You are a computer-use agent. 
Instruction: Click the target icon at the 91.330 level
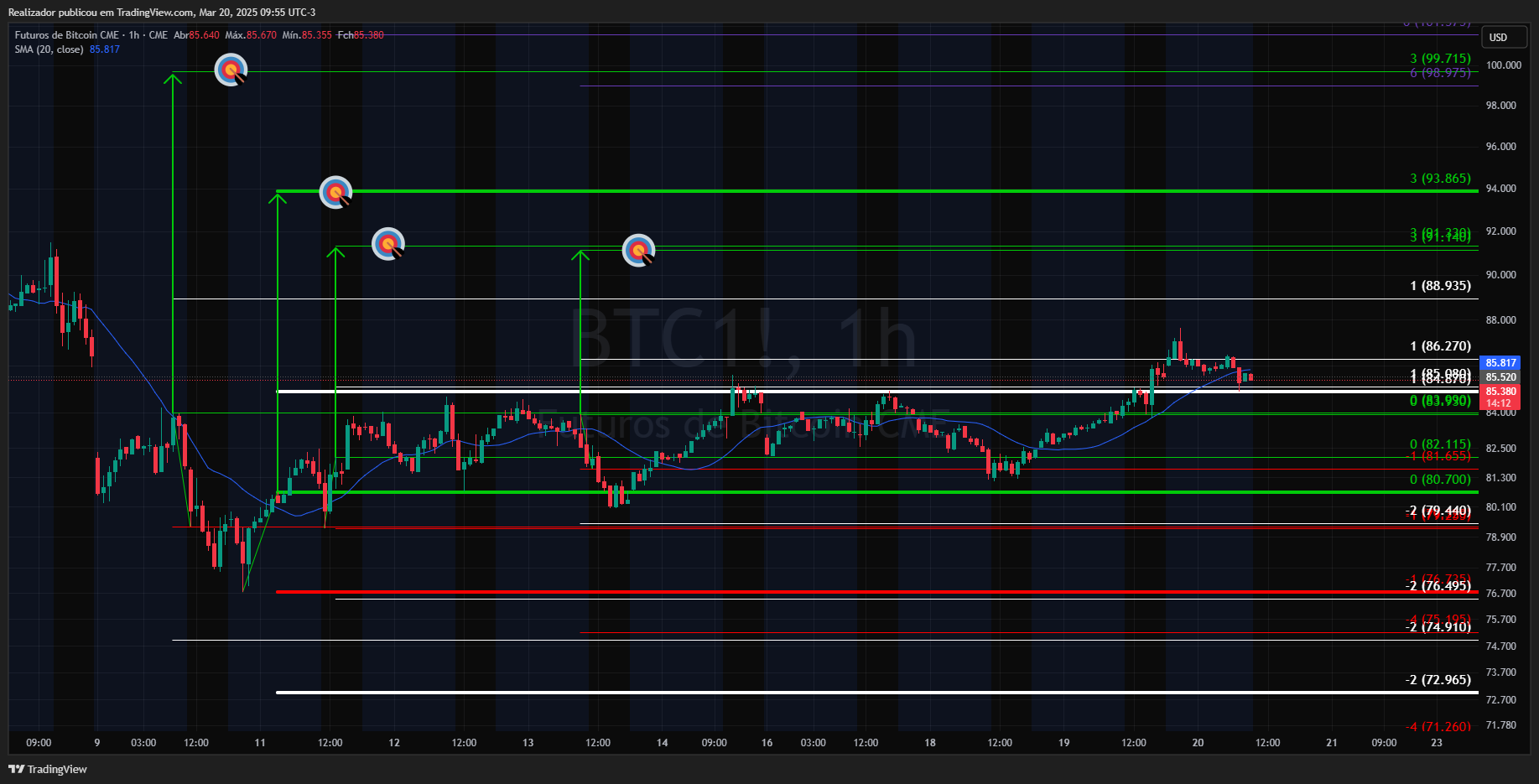click(x=388, y=244)
